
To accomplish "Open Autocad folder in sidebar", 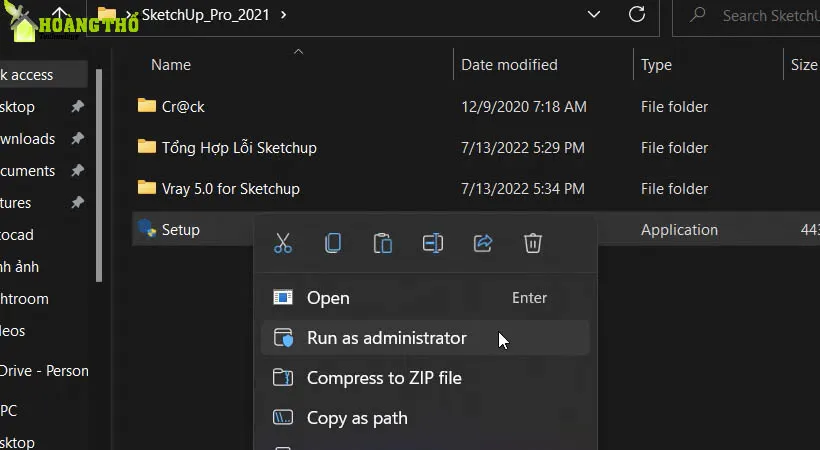I will click(17, 234).
